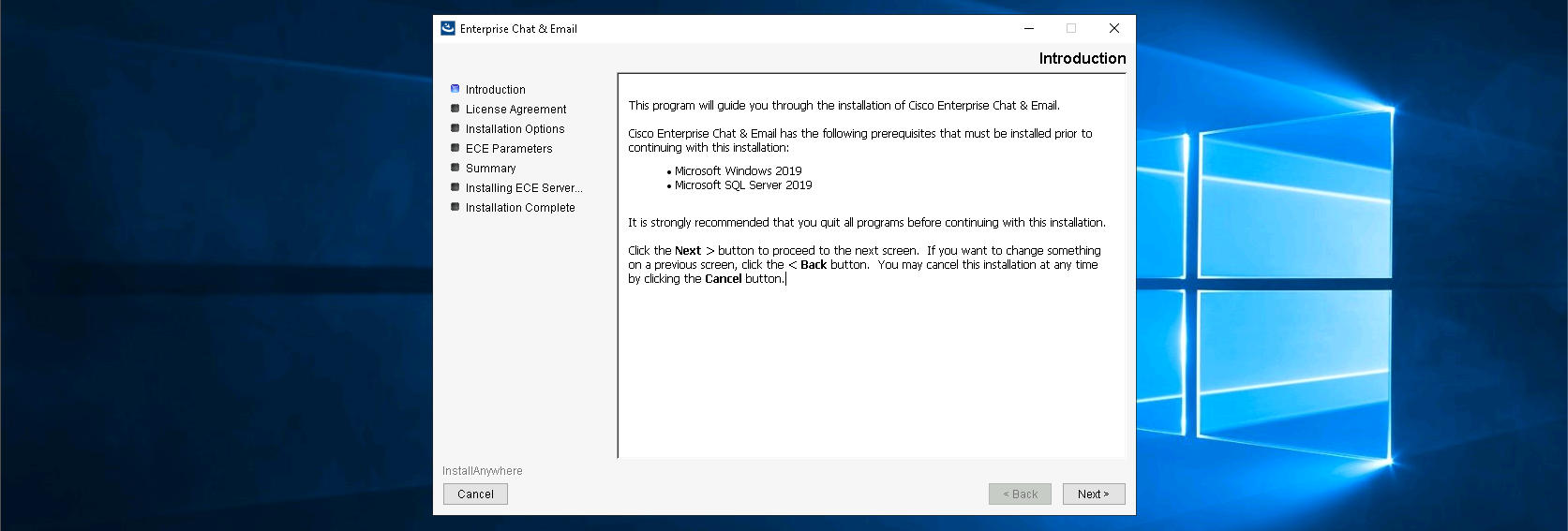Viewport: 1568px width, 531px height.
Task: Click the Introduction heading text
Action: pyautogui.click(x=1082, y=58)
